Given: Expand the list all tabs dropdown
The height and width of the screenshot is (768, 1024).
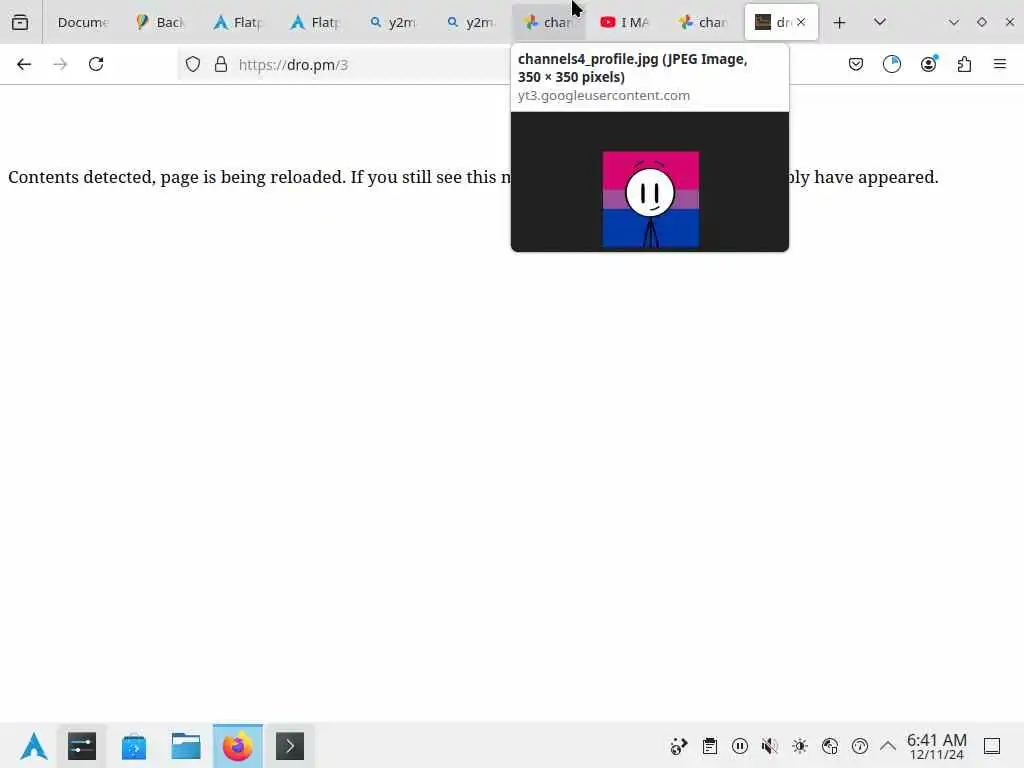Looking at the screenshot, I should 880,22.
